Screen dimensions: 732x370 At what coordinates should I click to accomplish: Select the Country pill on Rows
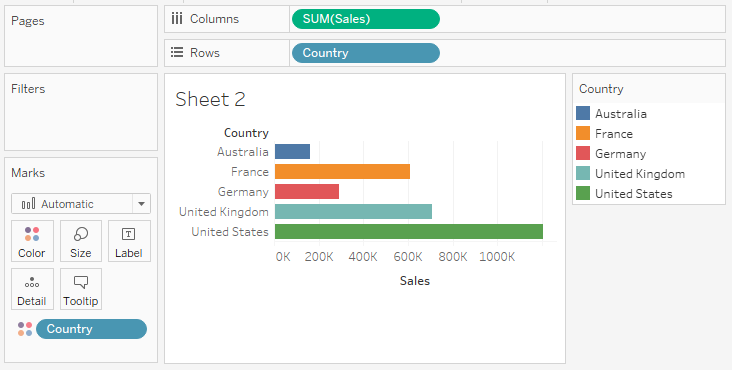tap(366, 53)
